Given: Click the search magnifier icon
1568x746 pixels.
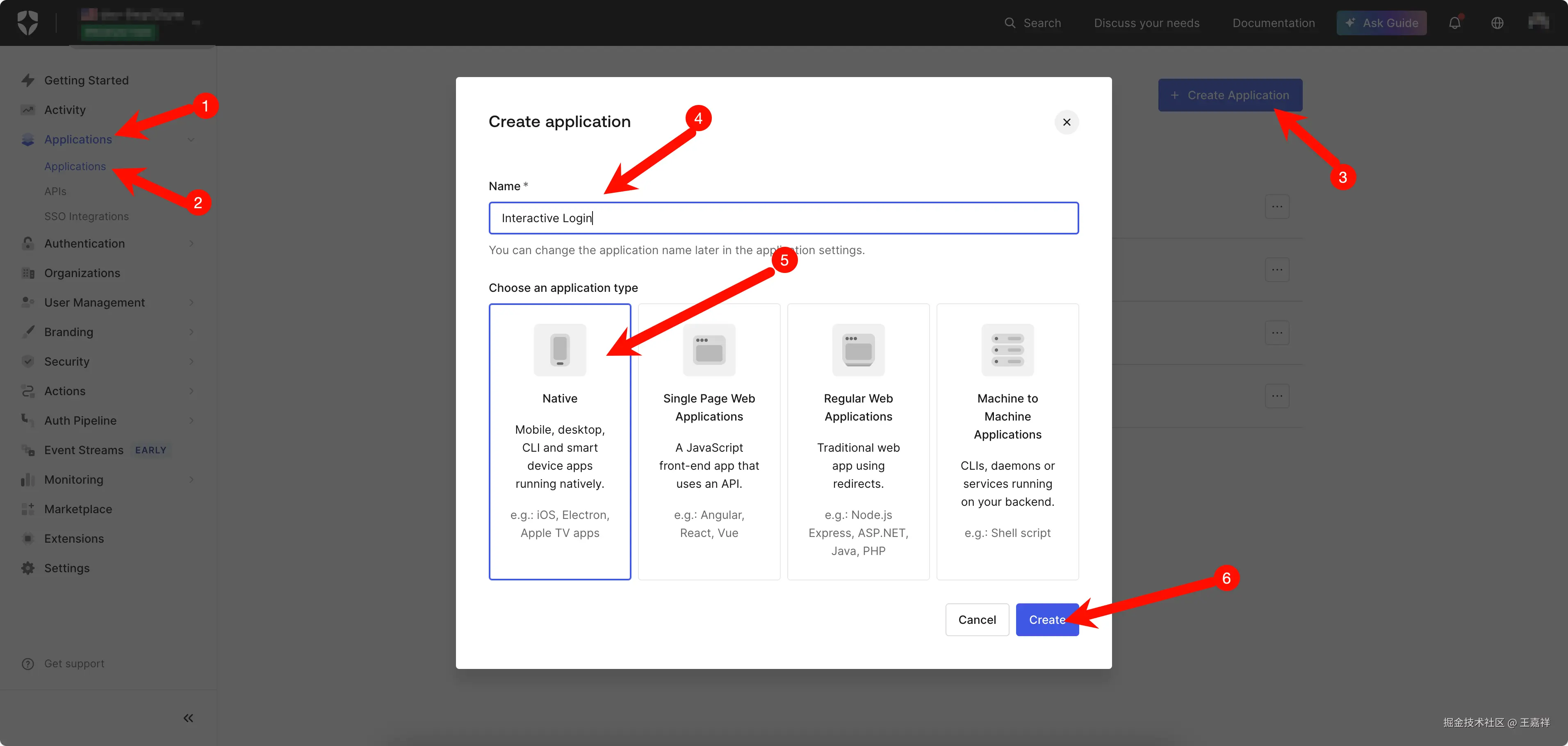Looking at the screenshot, I should click(1009, 23).
